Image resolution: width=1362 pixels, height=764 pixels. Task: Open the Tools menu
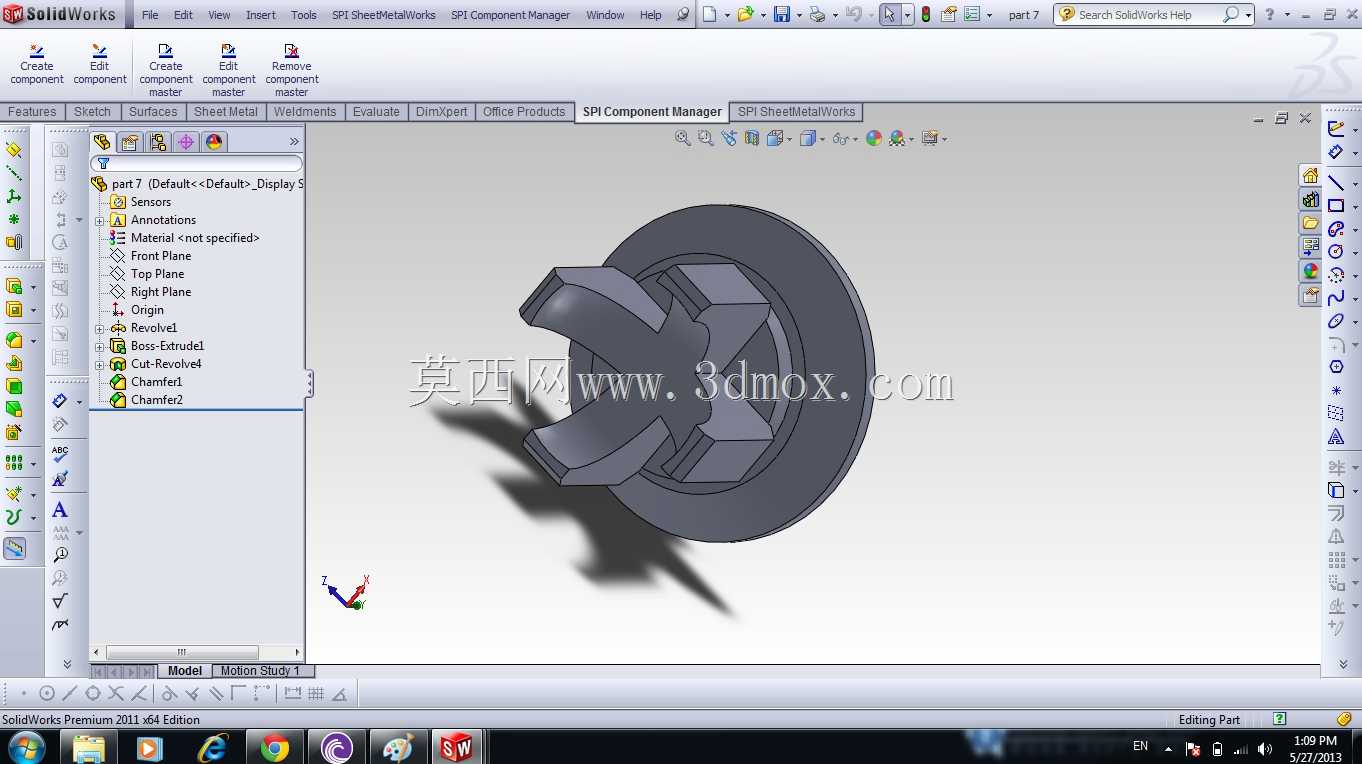click(304, 15)
